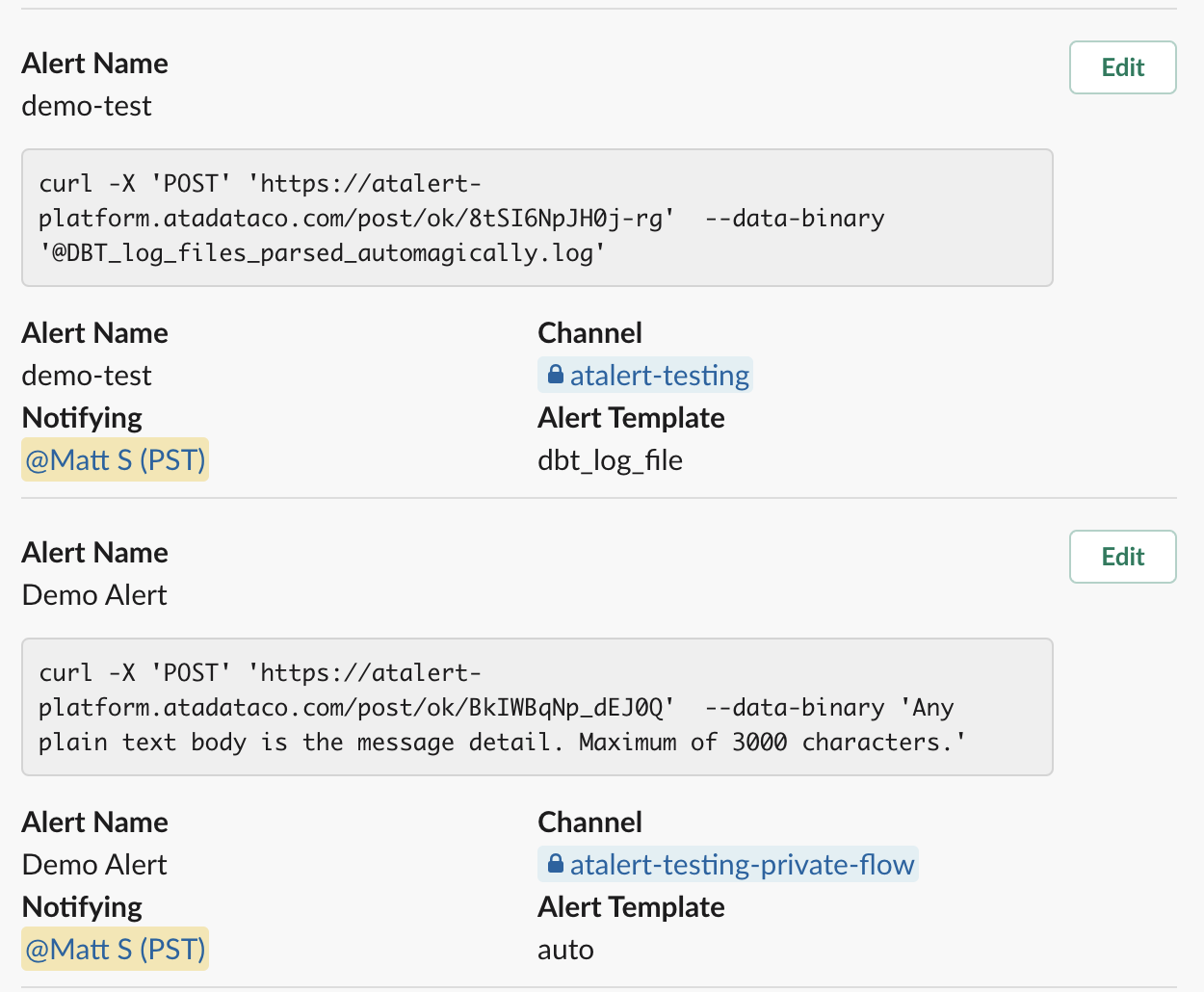Click the auto alert template value
Screen dimensions: 1204x992
coord(565,950)
